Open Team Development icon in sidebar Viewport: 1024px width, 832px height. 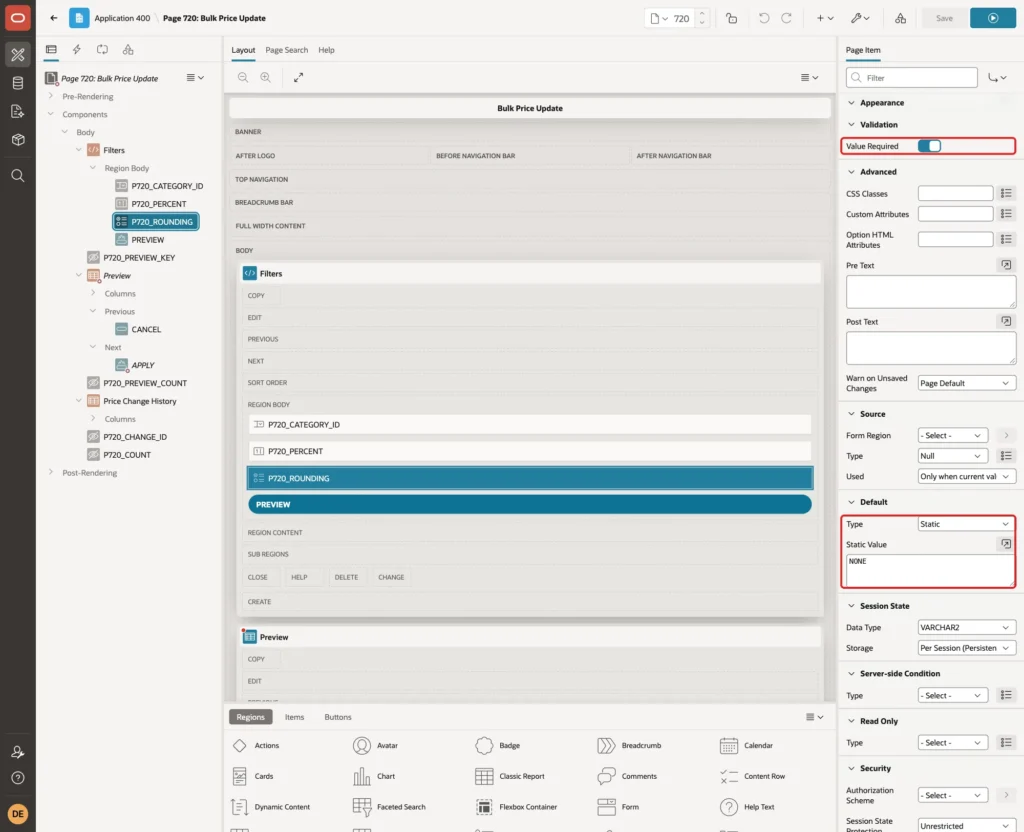(18, 111)
